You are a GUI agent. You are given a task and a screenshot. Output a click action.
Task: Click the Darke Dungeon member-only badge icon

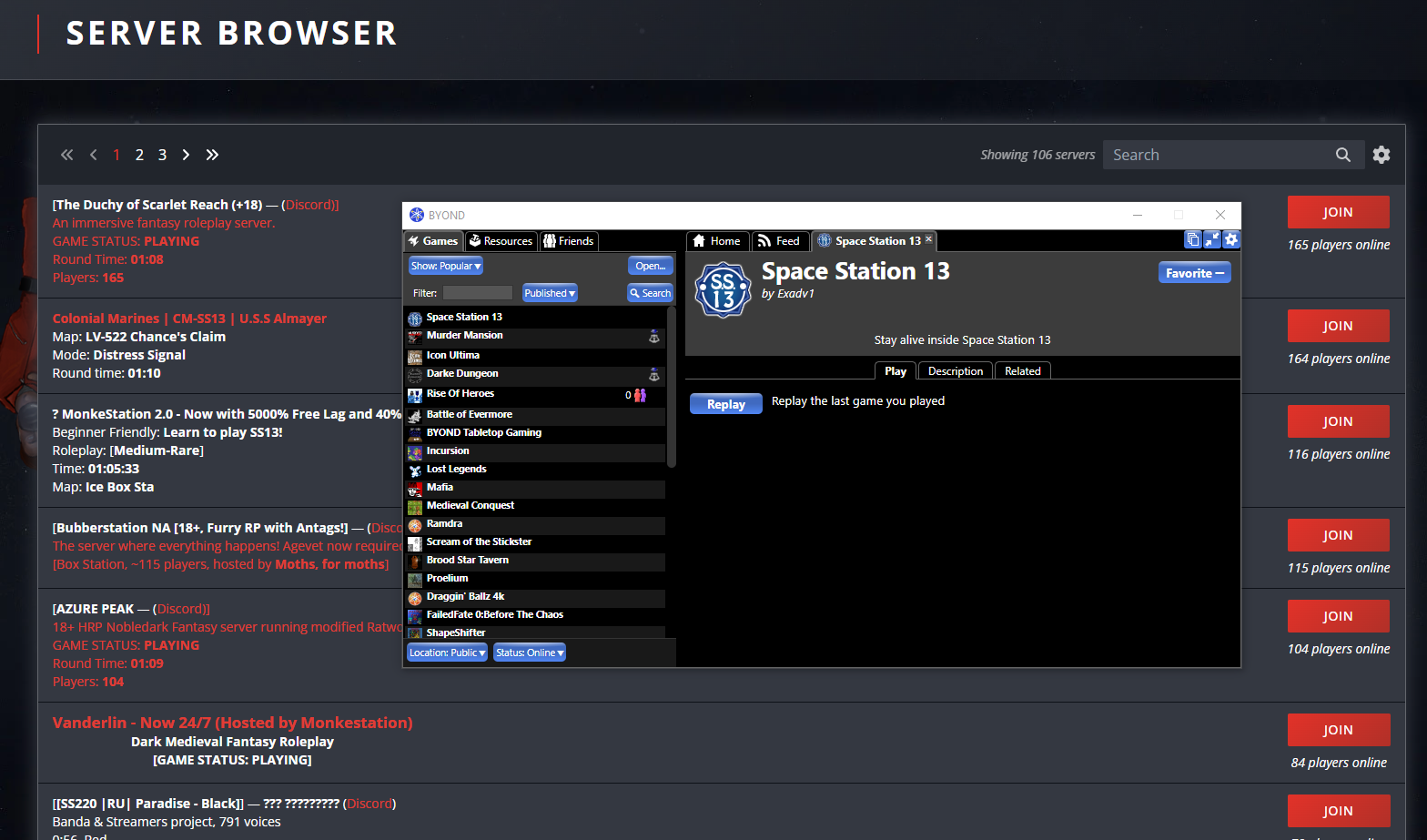point(653,375)
